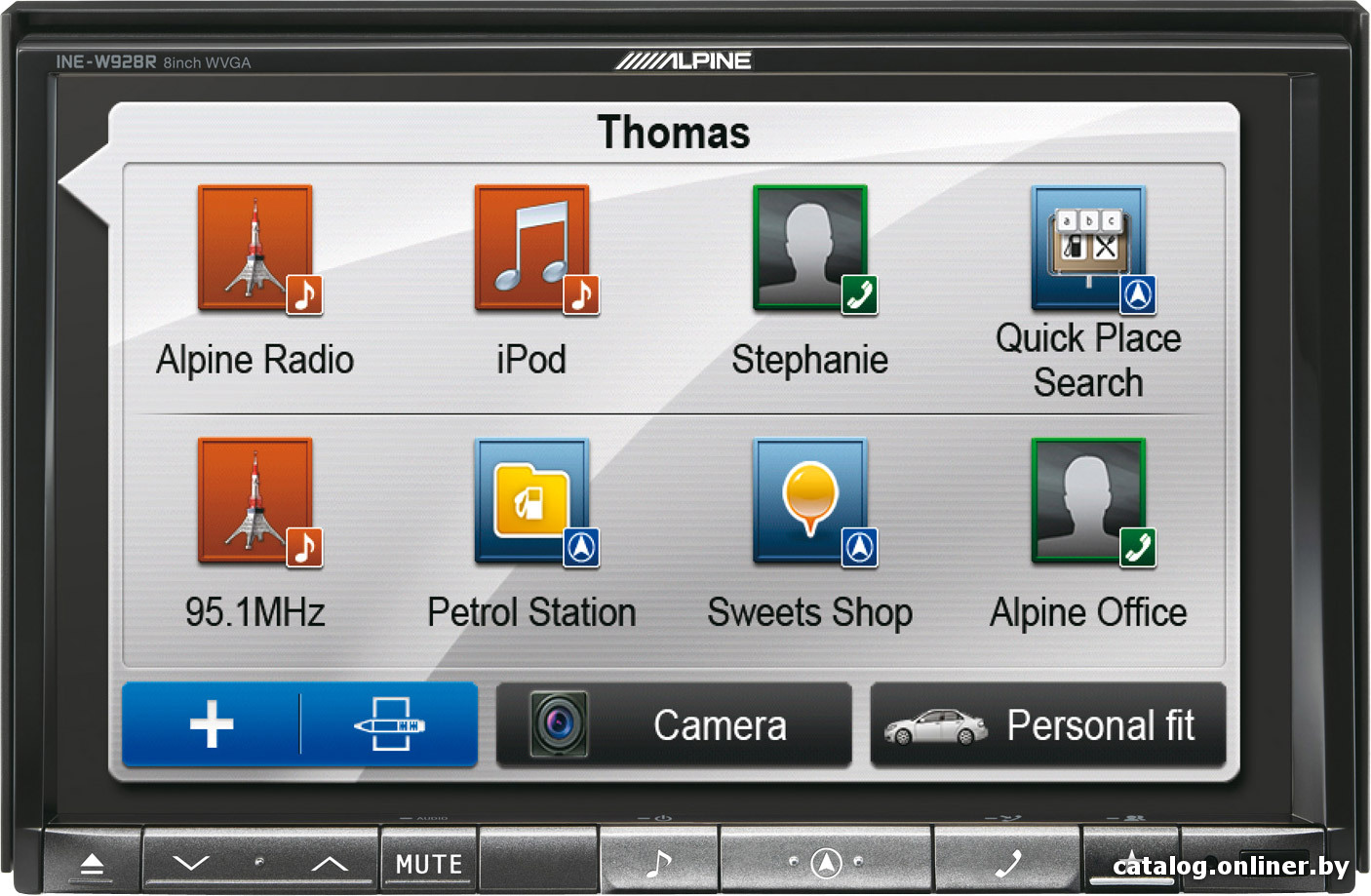Select the Thomas user title
The height and width of the screenshot is (896, 1371).
click(x=674, y=133)
